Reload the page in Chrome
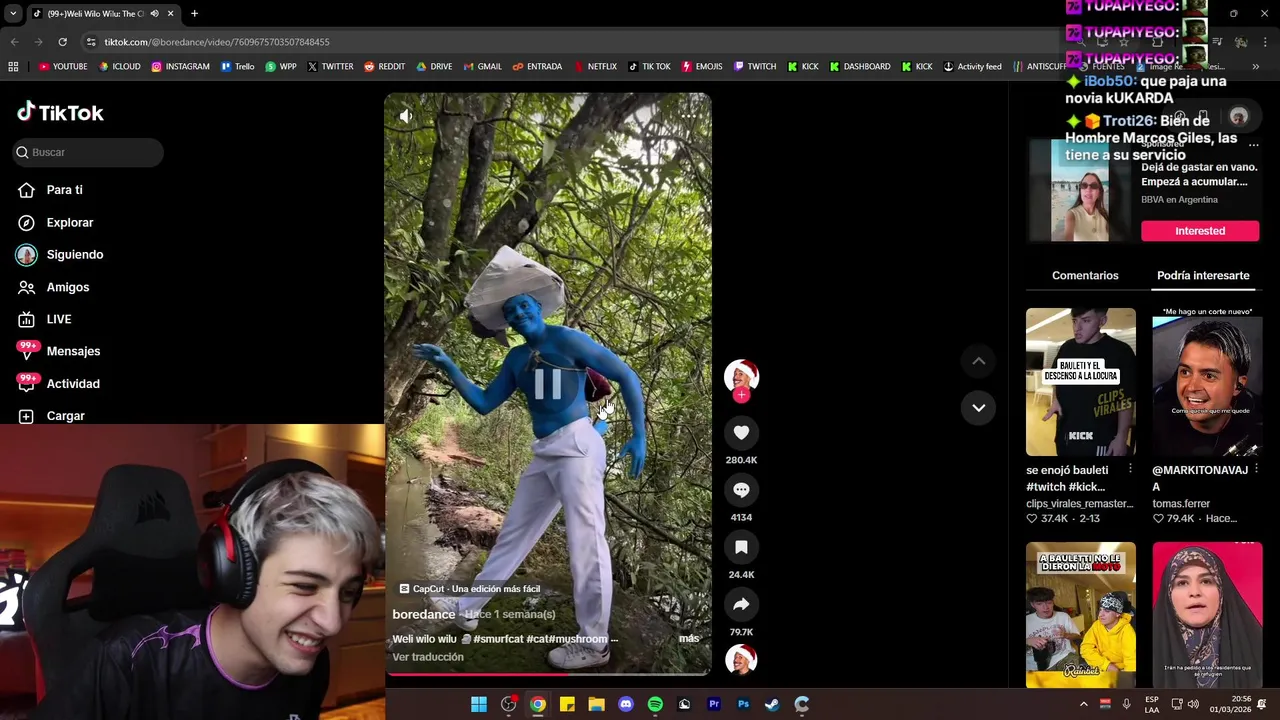The height and width of the screenshot is (720, 1280). pyautogui.click(x=62, y=42)
